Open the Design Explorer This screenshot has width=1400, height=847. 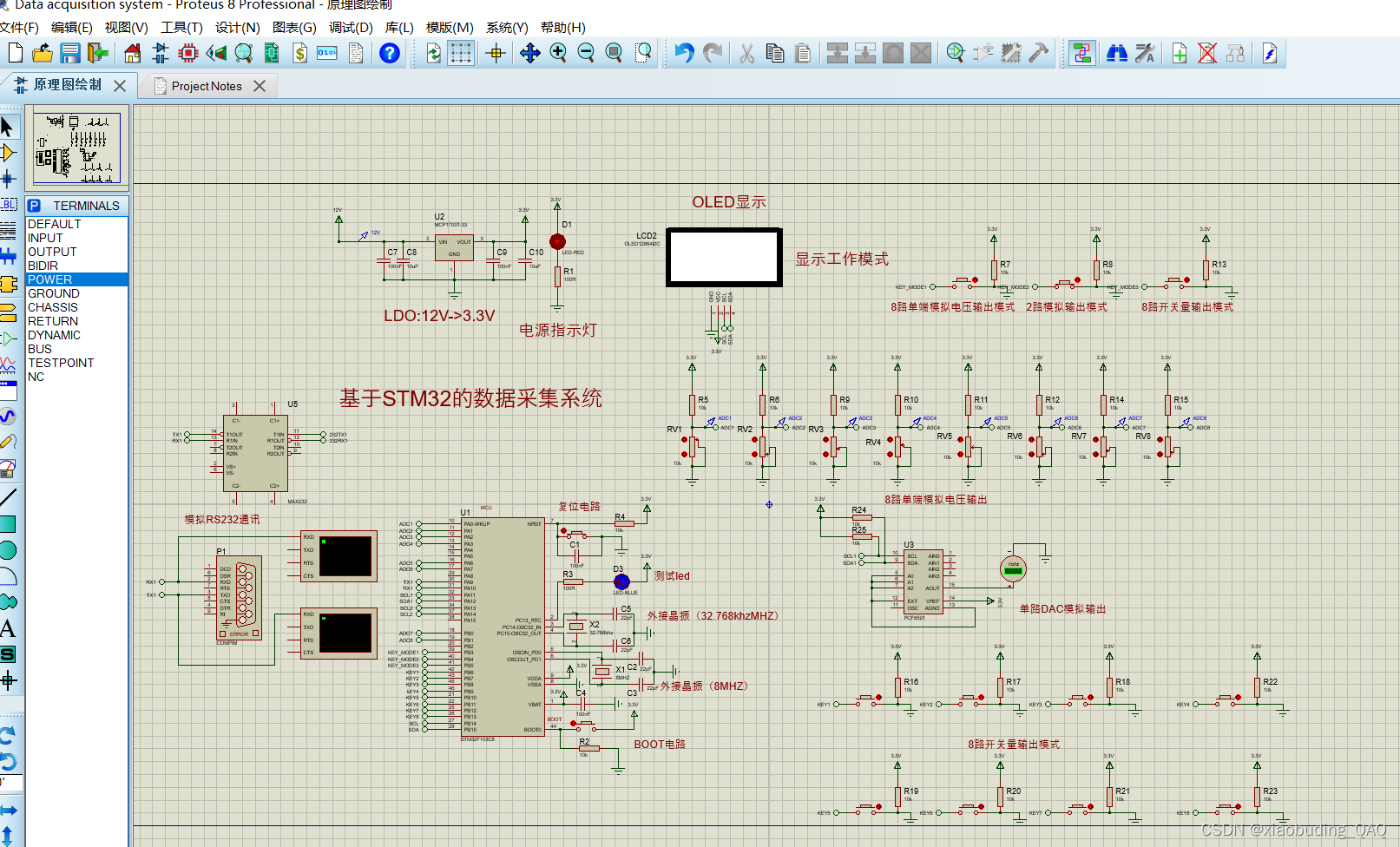coord(244,53)
